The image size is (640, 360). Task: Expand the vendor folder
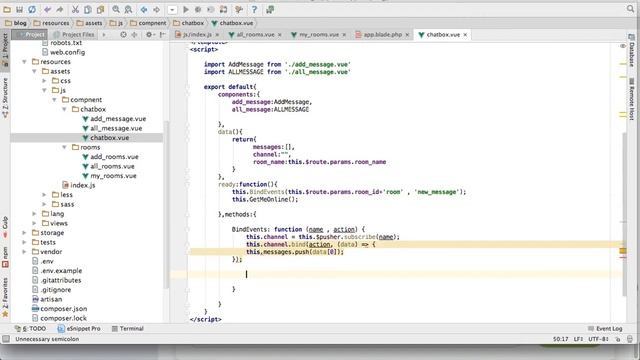click(x=24, y=251)
